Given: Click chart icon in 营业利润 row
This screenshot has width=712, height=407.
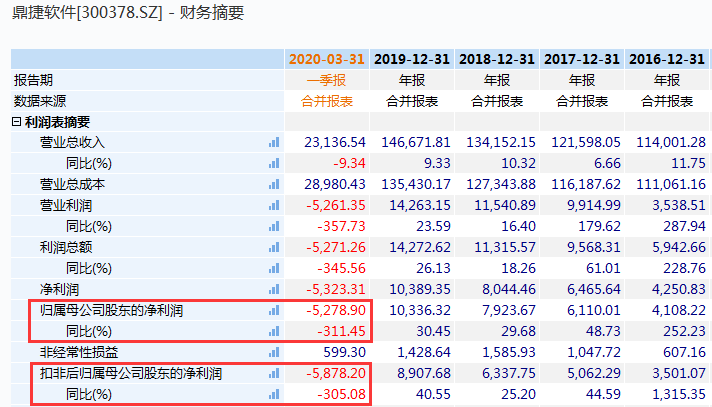Looking at the screenshot, I should [x=273, y=205].
